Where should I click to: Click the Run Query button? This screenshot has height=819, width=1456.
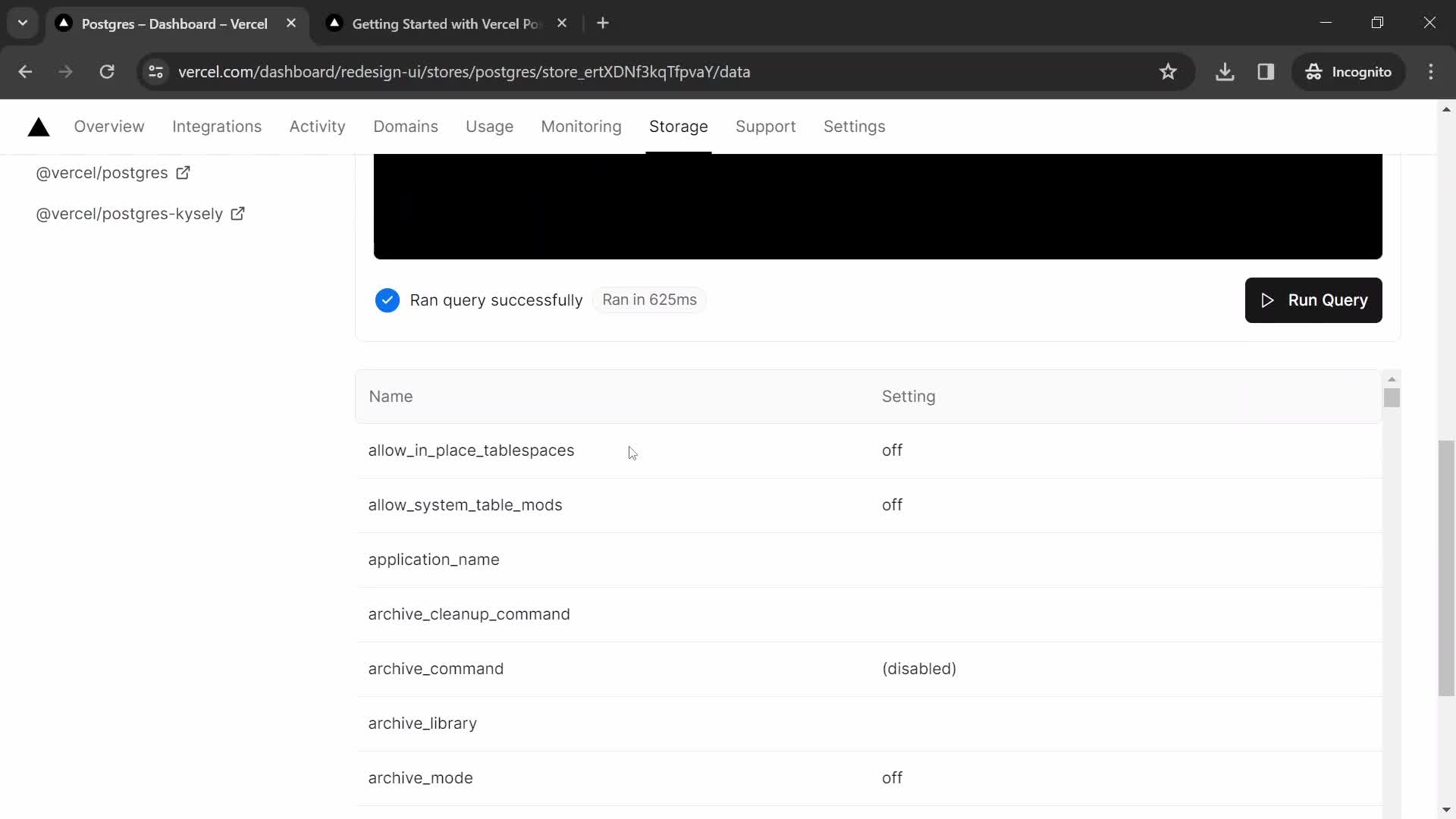click(x=1313, y=300)
